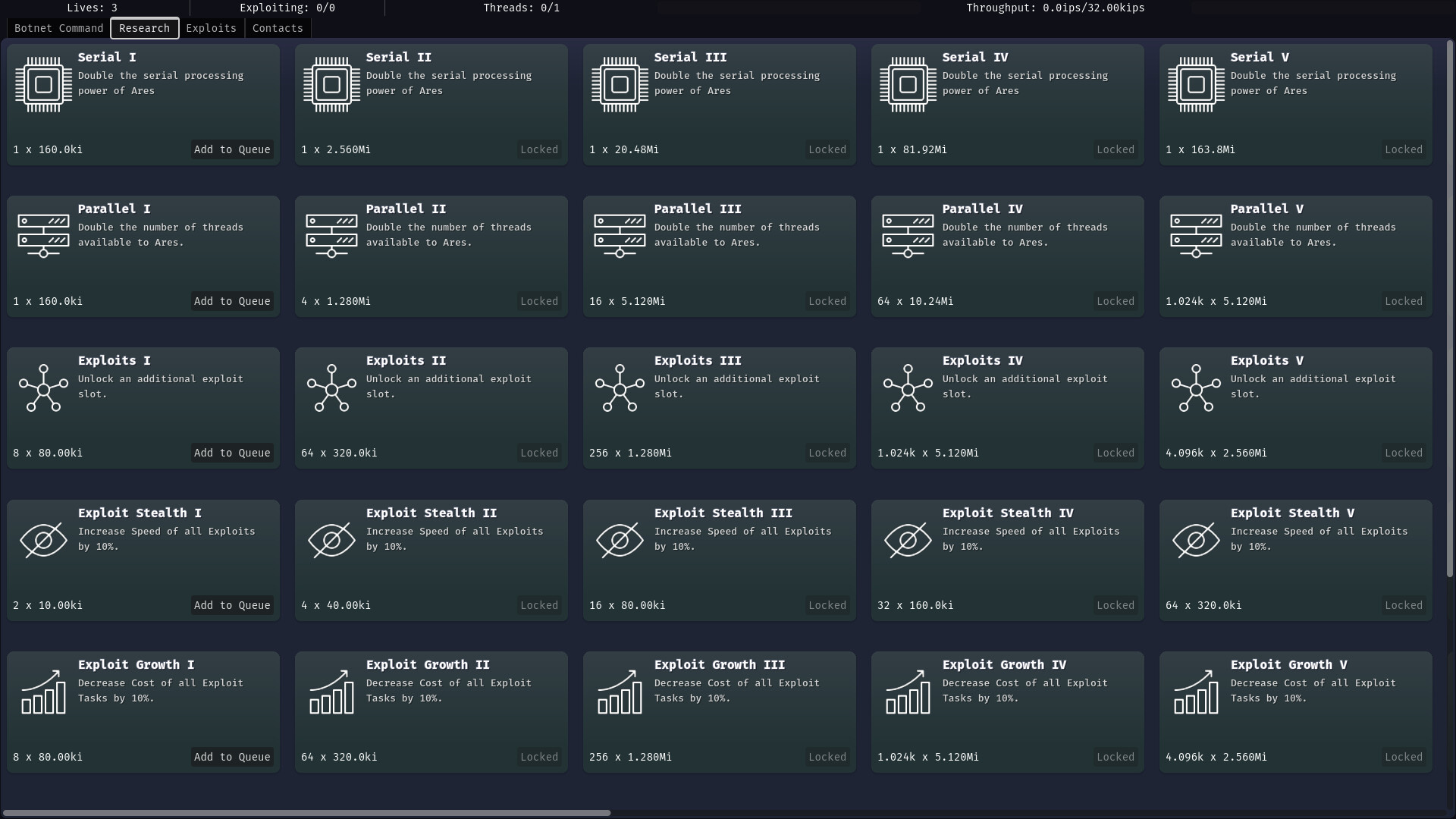This screenshot has height=819, width=1456.
Task: Click the stealth eye icon on Exploit Stealth IV
Action: [908, 540]
